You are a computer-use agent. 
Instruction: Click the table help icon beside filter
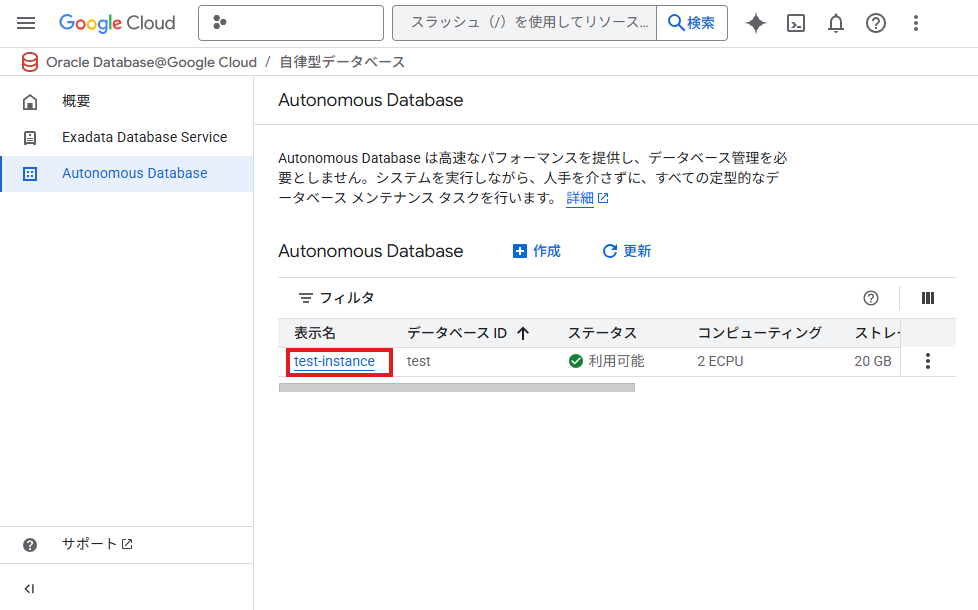click(x=871, y=298)
